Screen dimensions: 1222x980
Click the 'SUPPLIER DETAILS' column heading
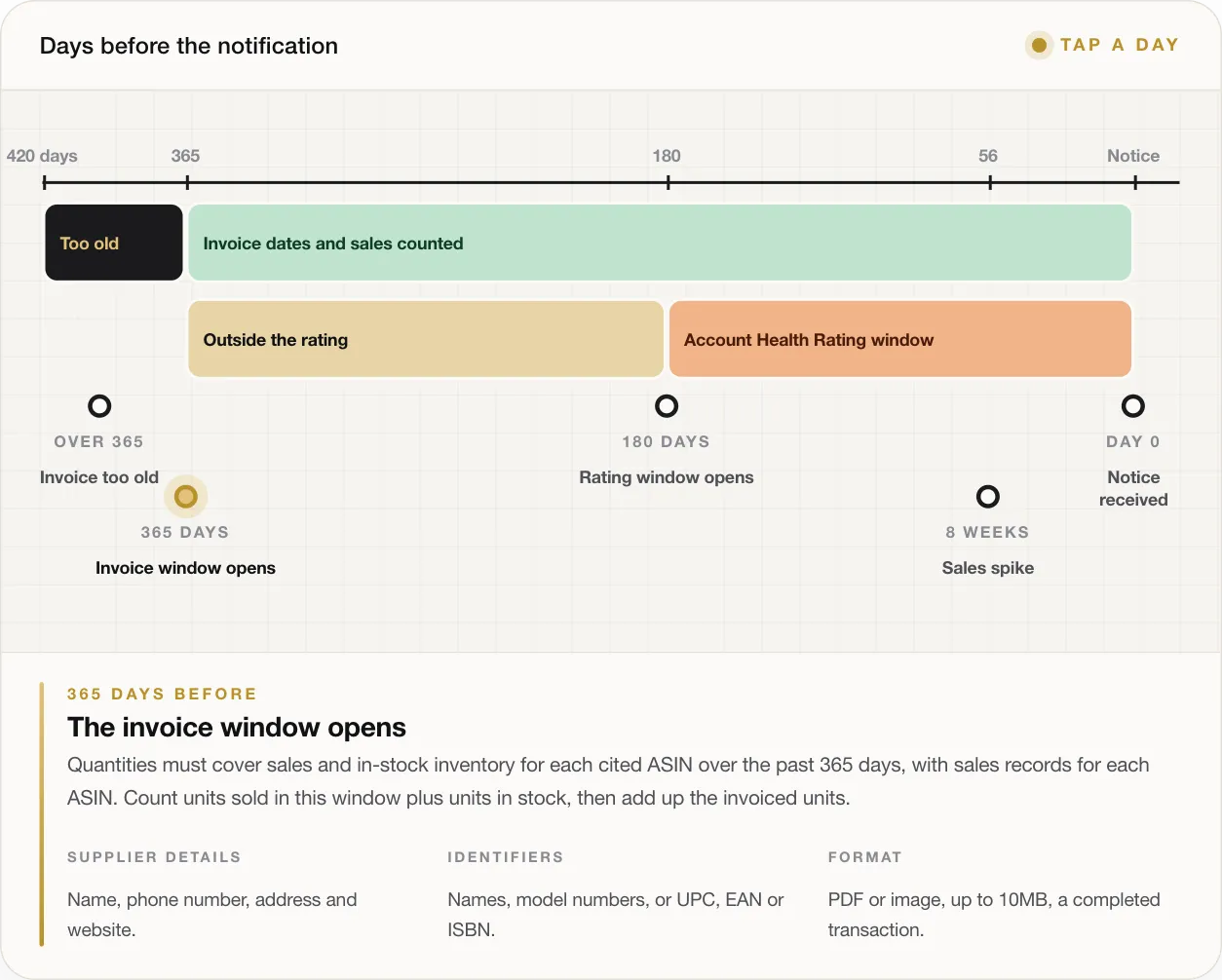[154, 857]
